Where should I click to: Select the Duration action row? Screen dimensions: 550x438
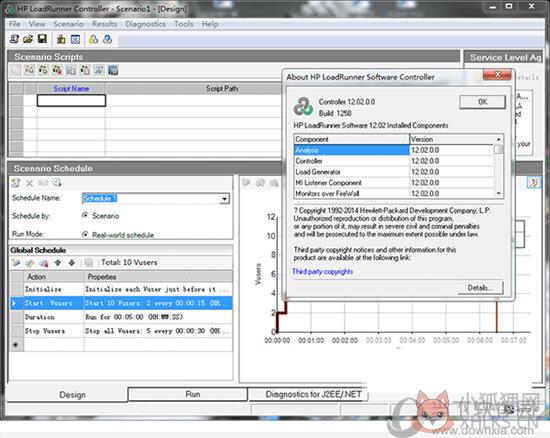pyautogui.click(x=121, y=317)
